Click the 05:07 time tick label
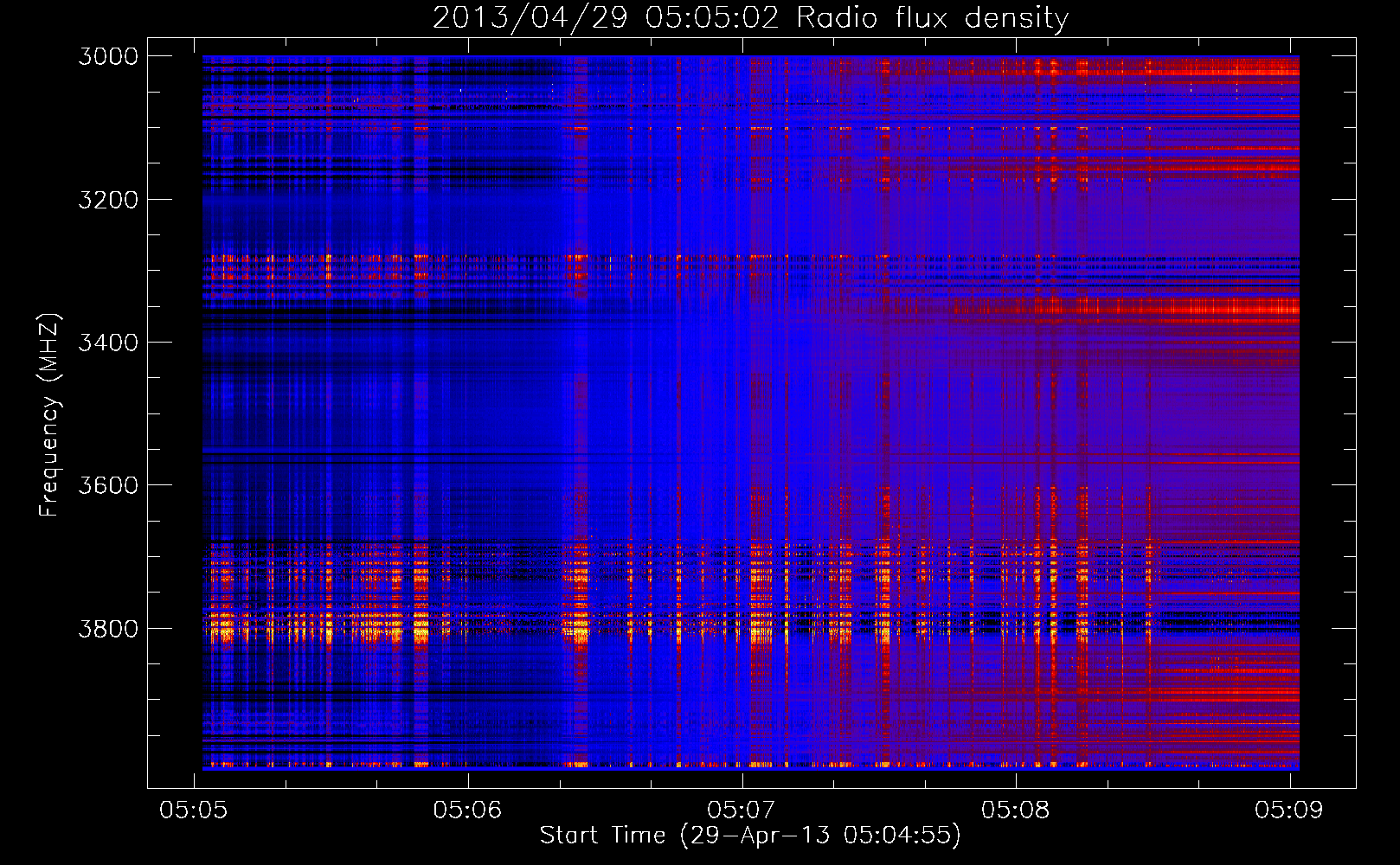The image size is (1400, 865). click(x=742, y=810)
